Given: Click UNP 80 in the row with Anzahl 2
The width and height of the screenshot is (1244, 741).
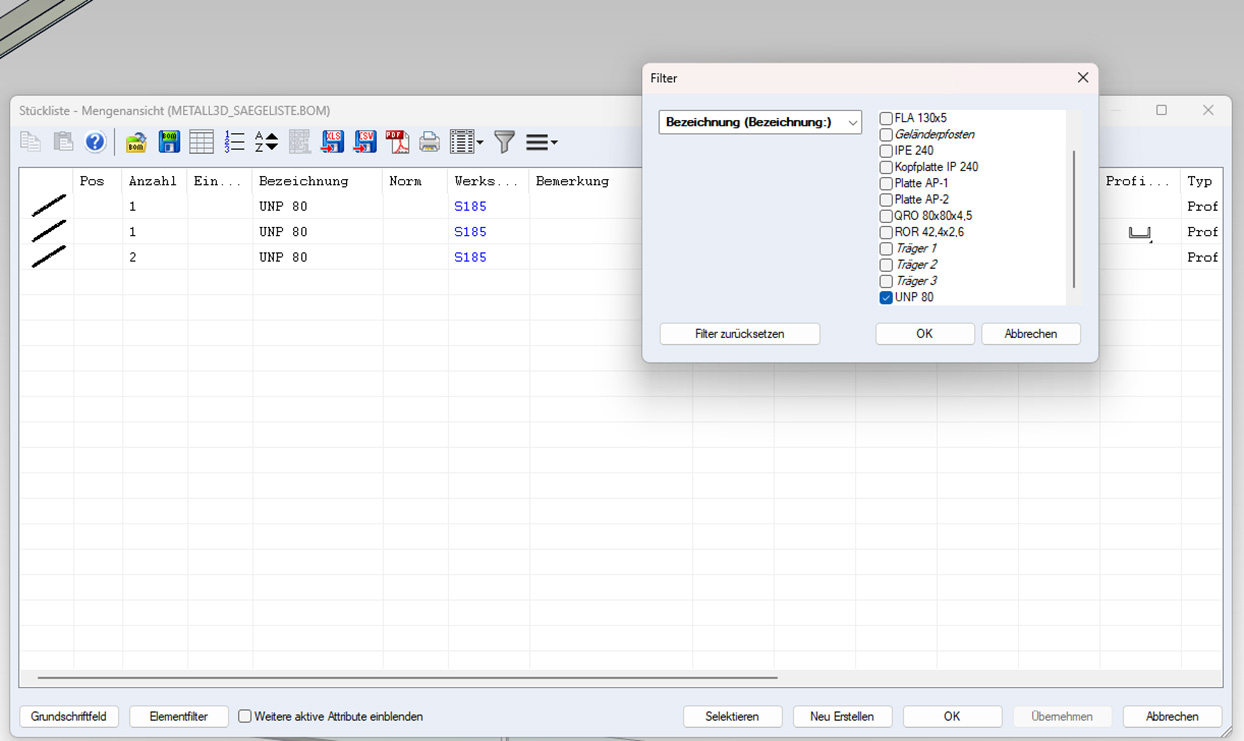Looking at the screenshot, I should tap(283, 257).
